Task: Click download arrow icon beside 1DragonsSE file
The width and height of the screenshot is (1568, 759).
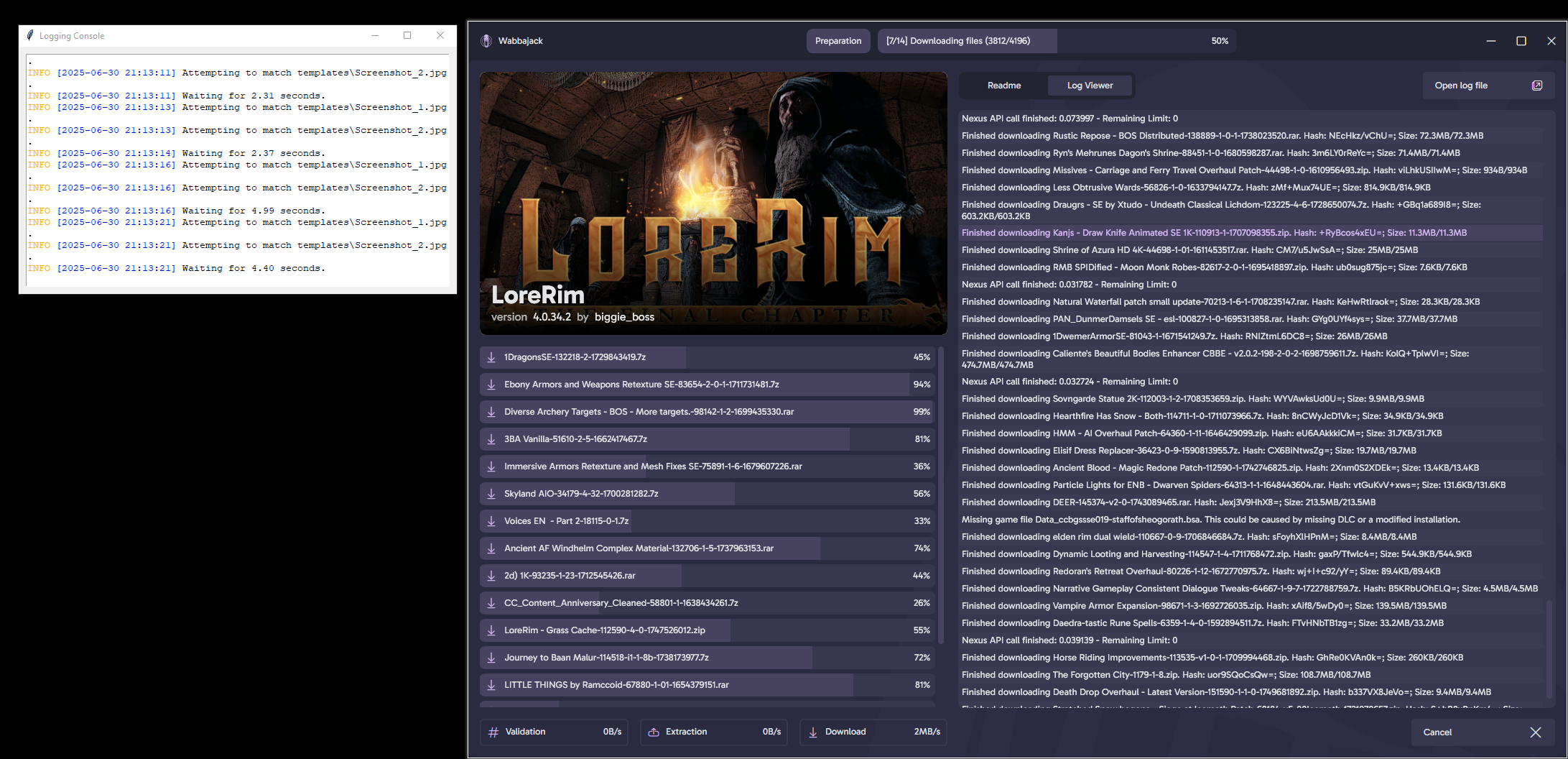Action: click(x=491, y=357)
